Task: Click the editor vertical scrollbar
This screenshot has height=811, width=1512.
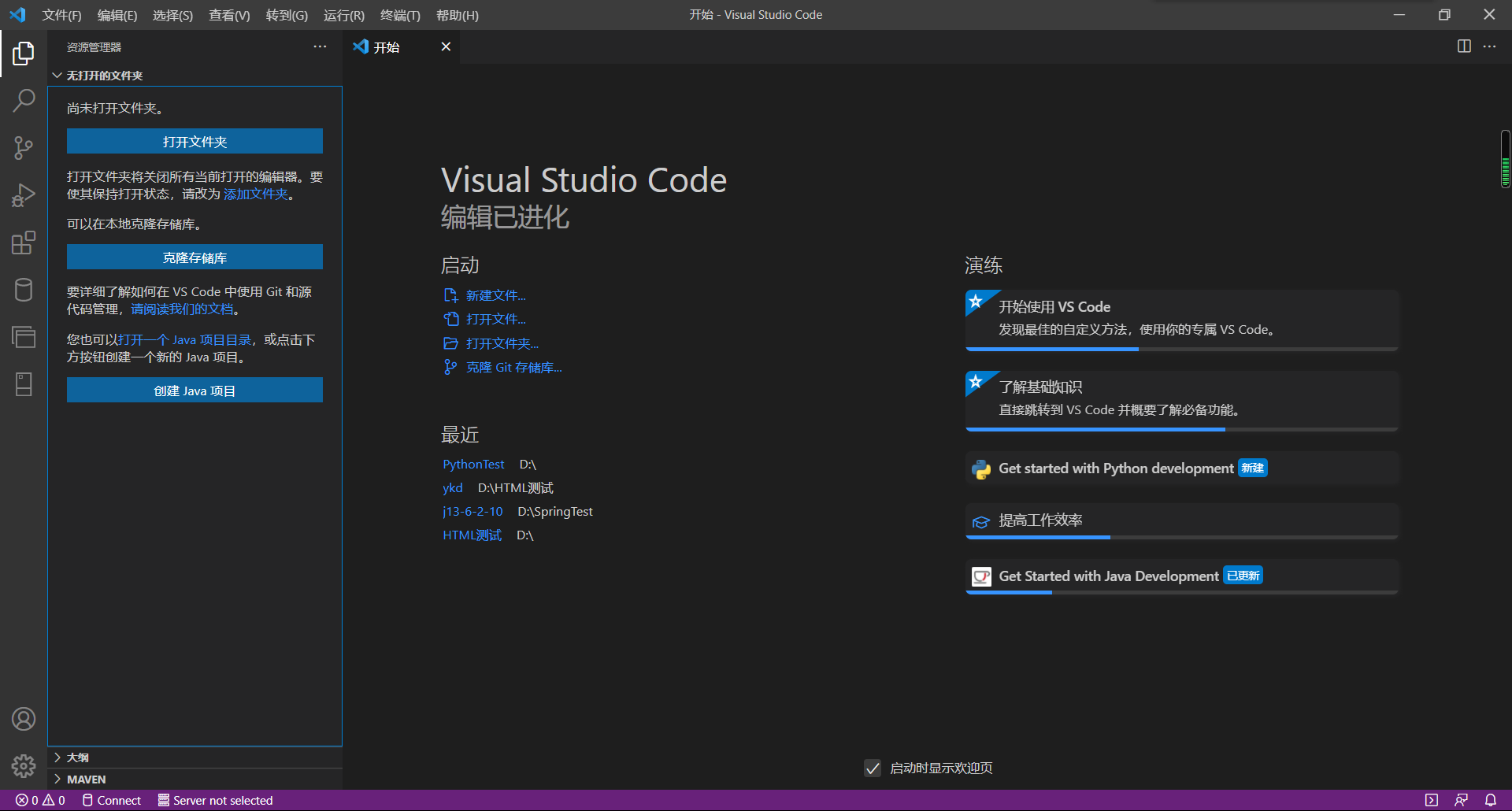Action: point(1505,160)
